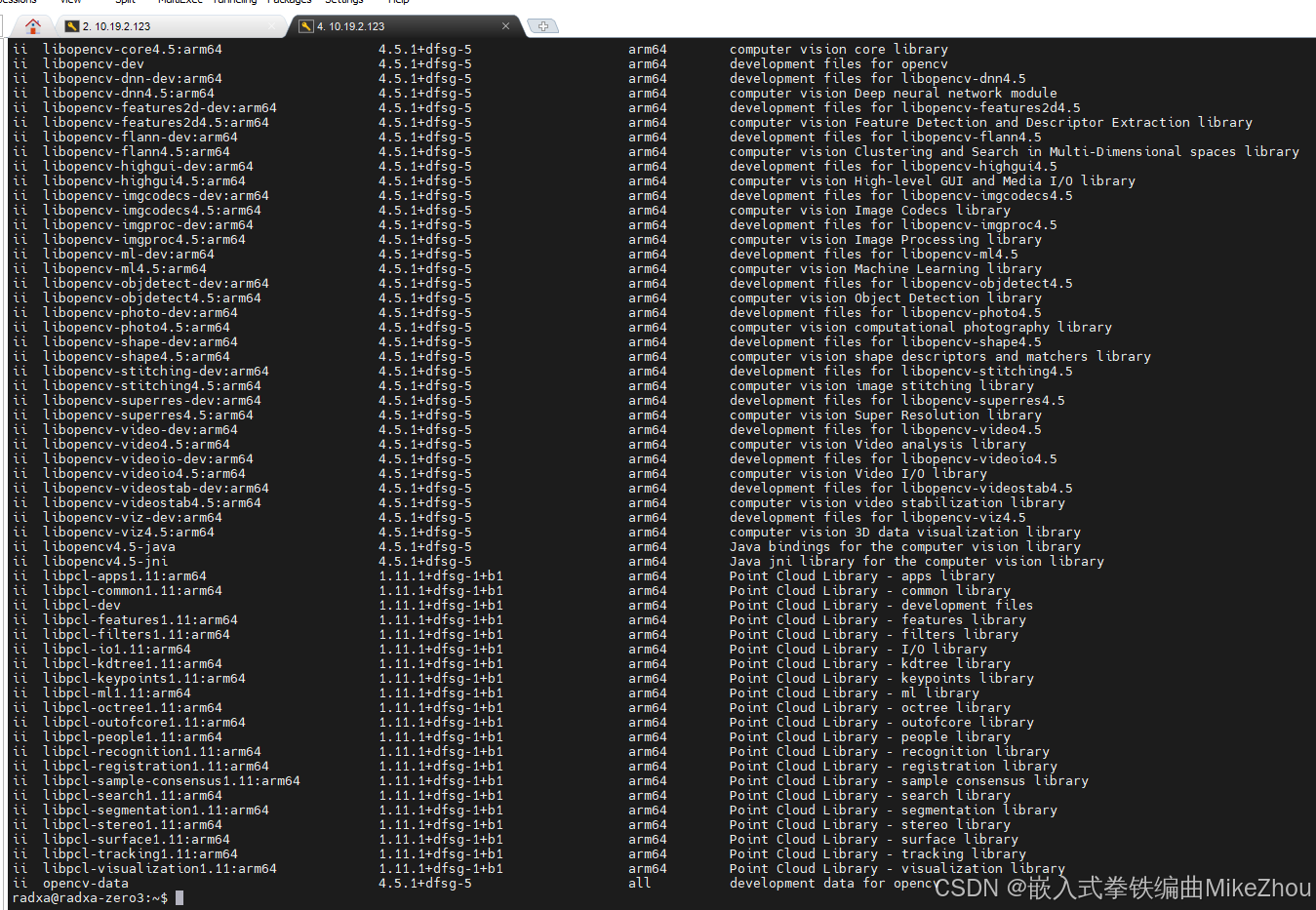This screenshot has height=910, width=1316.
Task: Click package name 'opencv-data'
Action: coord(86,883)
